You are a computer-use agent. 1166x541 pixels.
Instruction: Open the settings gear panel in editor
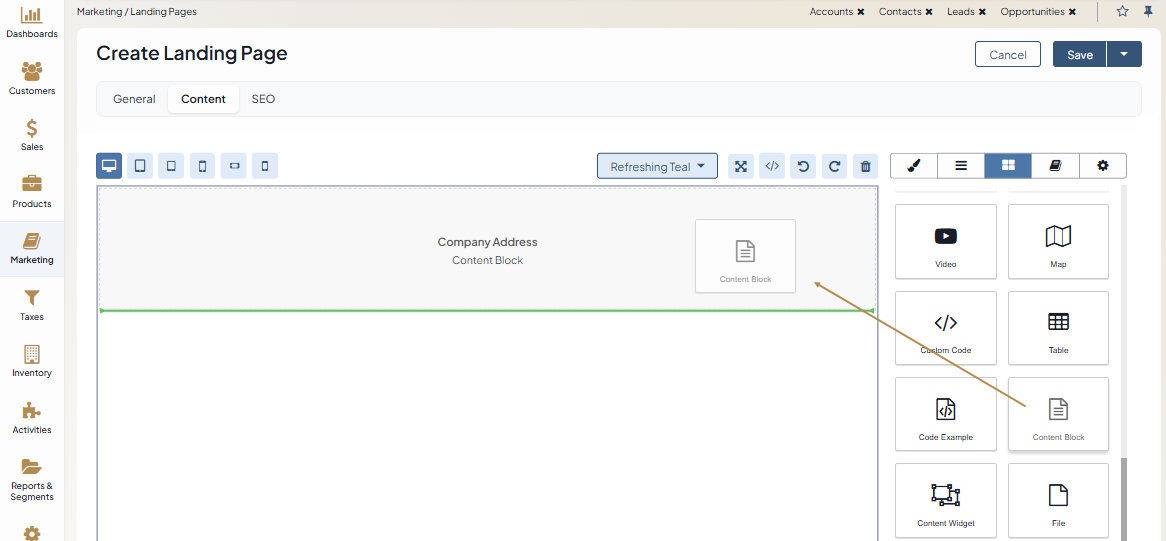(x=1103, y=166)
